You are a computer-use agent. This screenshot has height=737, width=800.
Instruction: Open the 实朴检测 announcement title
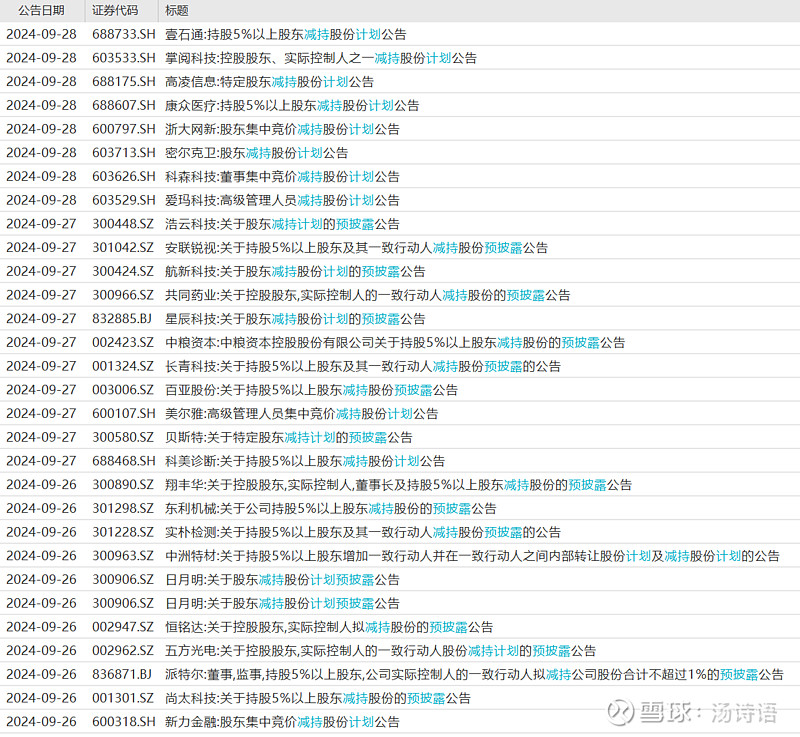pyautogui.click(x=363, y=532)
